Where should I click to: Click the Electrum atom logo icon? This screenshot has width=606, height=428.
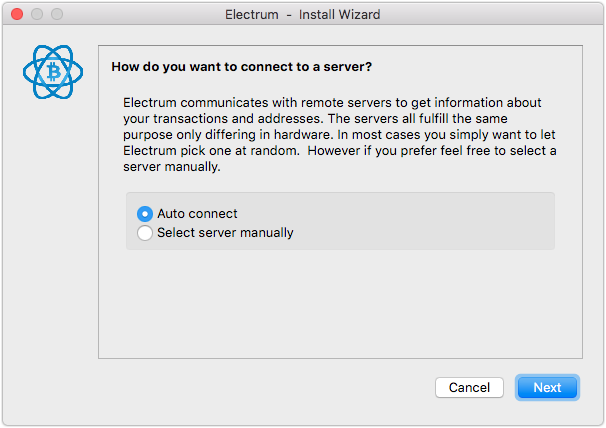click(53, 72)
